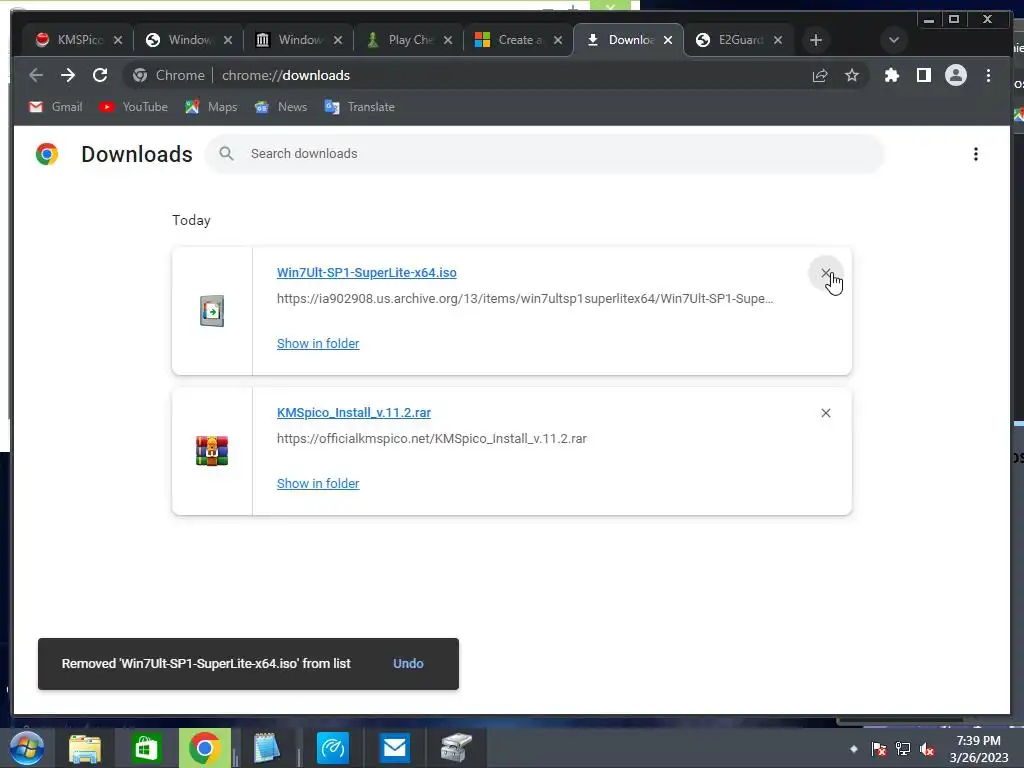Click the network tray icon

click(903, 749)
